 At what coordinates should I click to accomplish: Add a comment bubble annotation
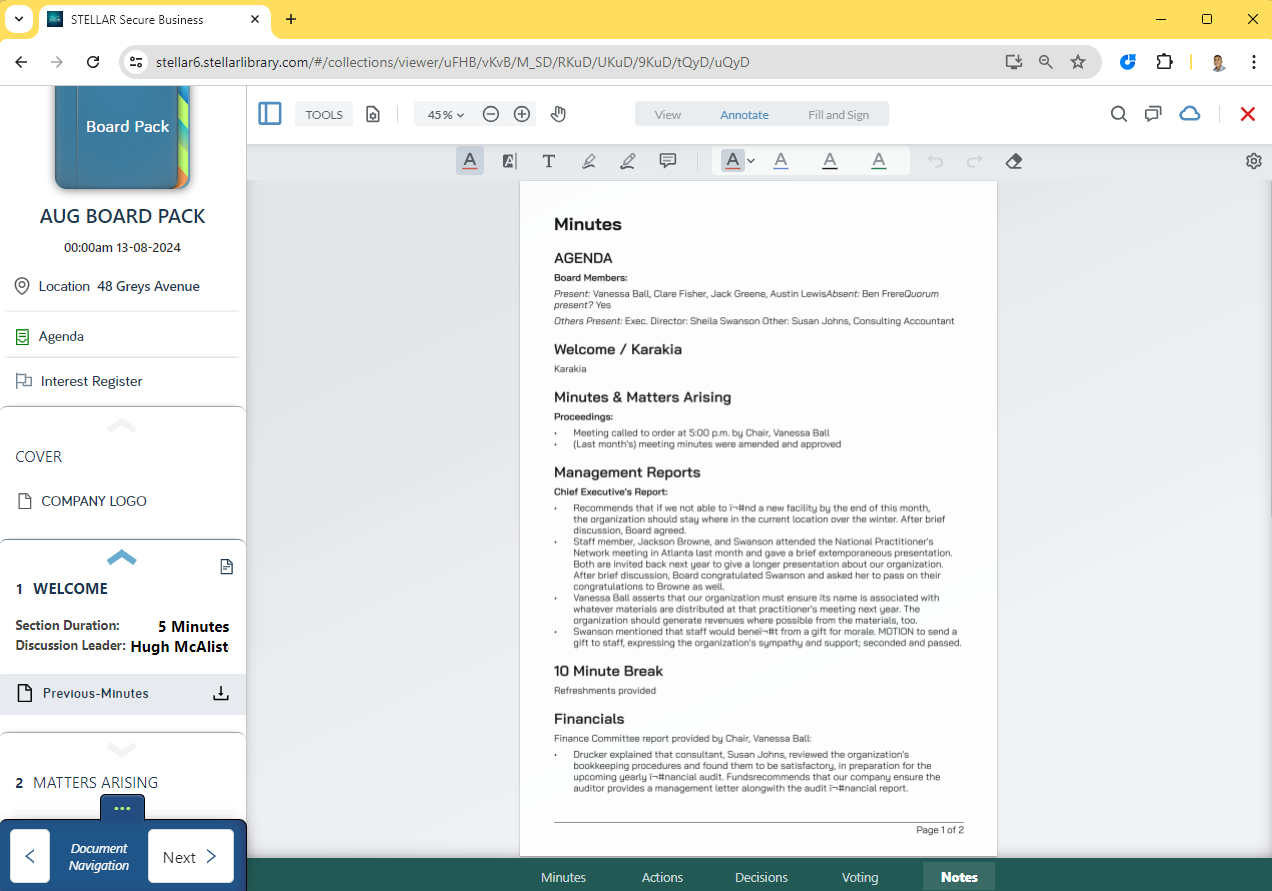tap(667, 160)
